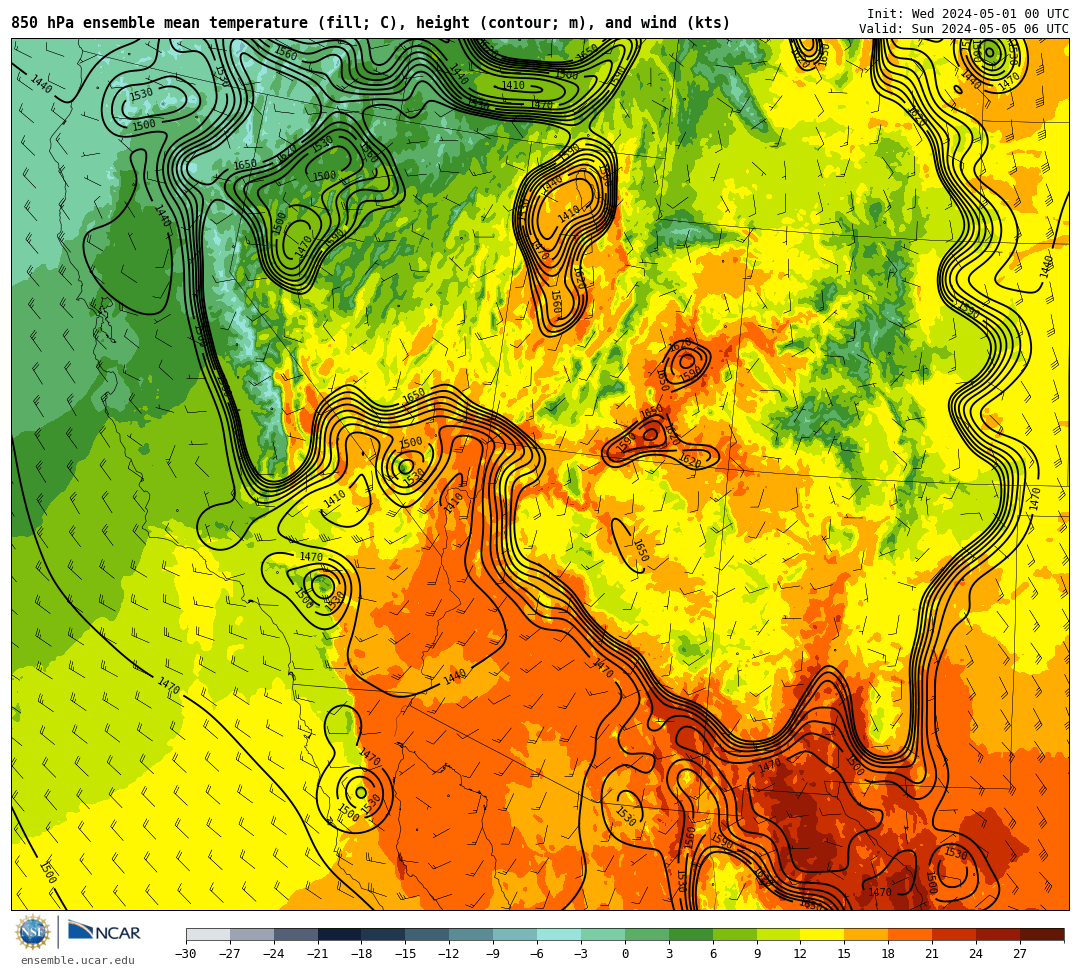Pick the 0 to 3 medium green swatch
This screenshot has width=1080, height=973.
click(647, 934)
